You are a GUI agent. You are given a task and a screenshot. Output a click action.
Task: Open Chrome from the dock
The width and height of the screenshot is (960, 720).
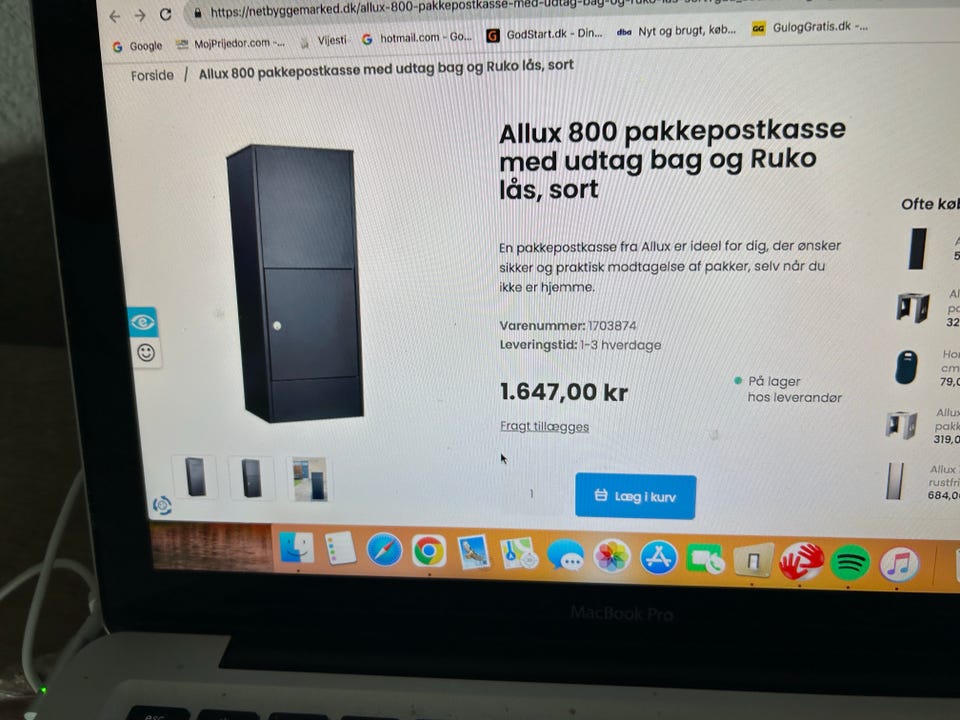tap(429, 551)
